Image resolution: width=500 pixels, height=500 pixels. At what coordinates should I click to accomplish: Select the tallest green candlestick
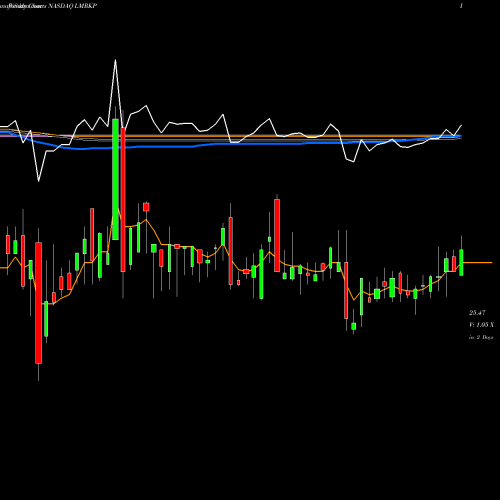[x=115, y=179]
